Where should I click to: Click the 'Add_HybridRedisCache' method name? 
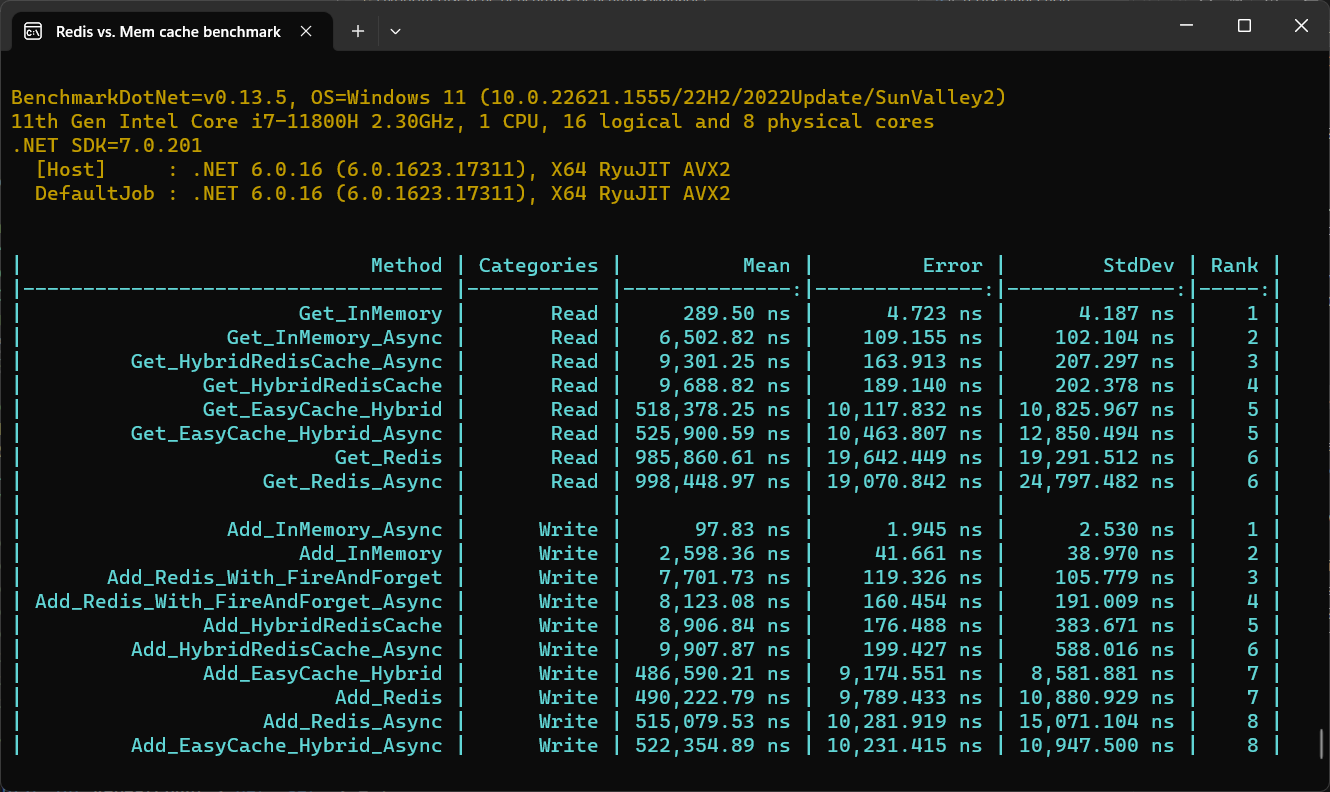coord(322,625)
